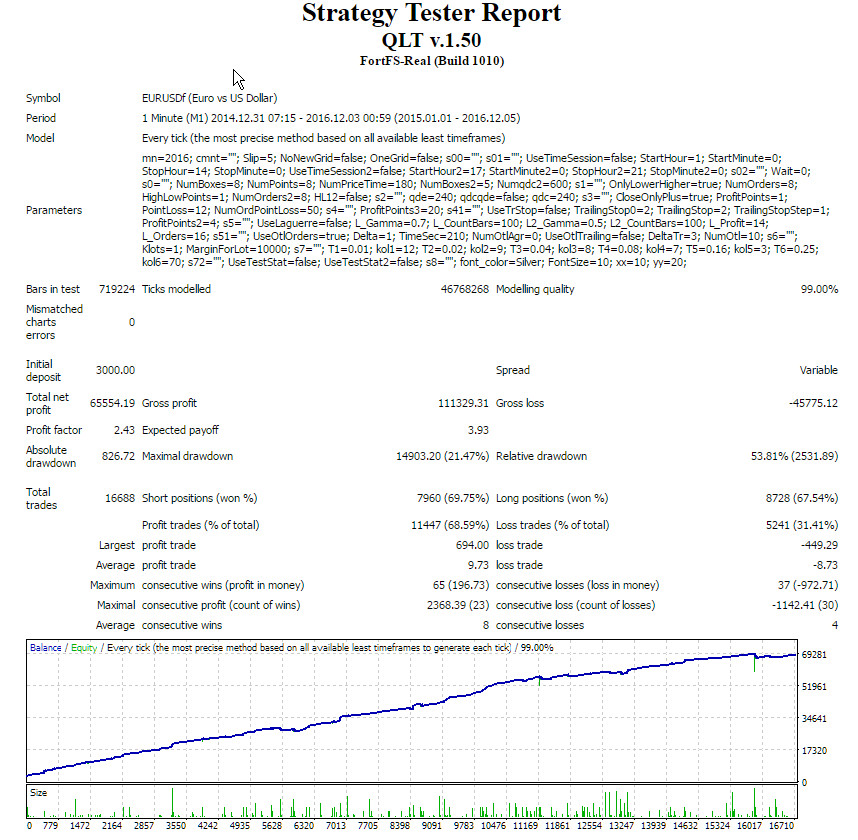Viewport: 858px width, 840px height.
Task: Click the Total trades value 16688
Action: (x=120, y=498)
